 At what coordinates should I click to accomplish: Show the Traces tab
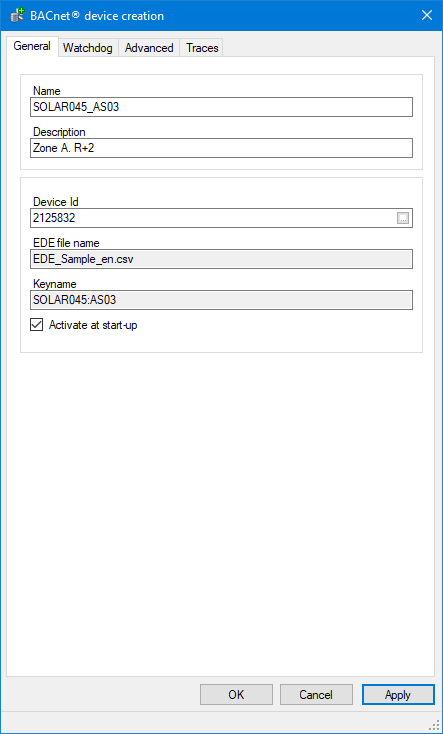click(202, 48)
